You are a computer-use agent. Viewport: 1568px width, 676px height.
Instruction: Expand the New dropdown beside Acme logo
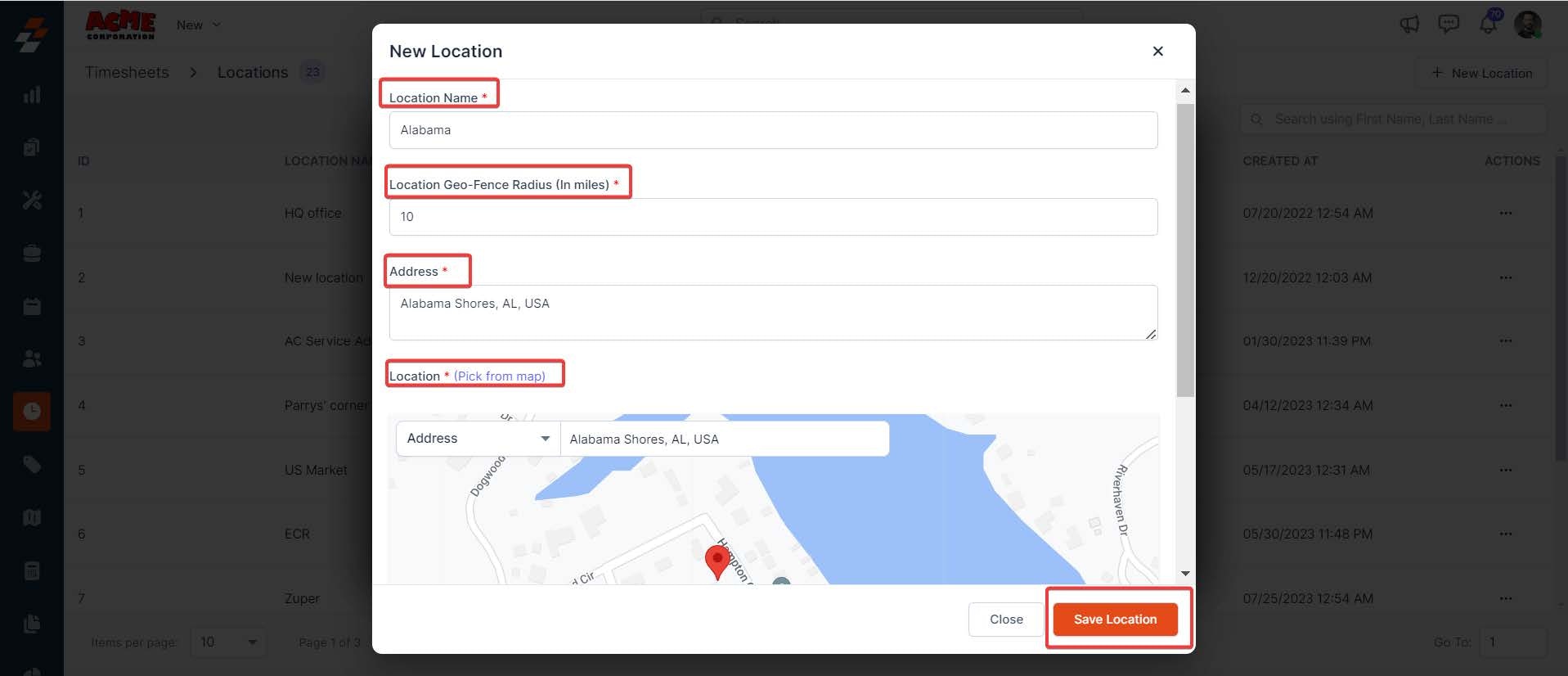pyautogui.click(x=199, y=25)
